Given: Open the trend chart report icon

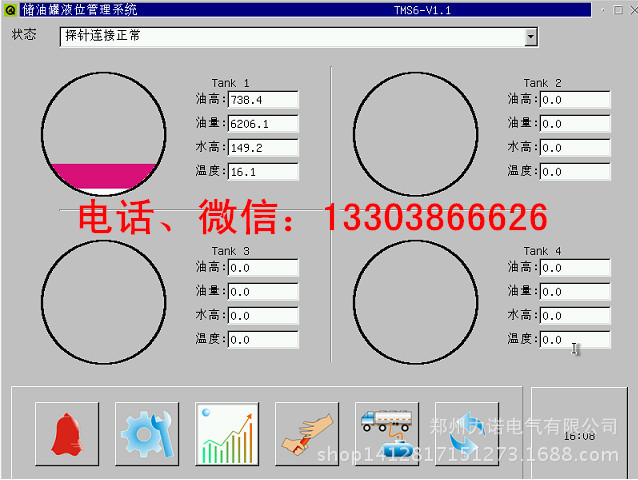Looking at the screenshot, I should tap(227, 434).
